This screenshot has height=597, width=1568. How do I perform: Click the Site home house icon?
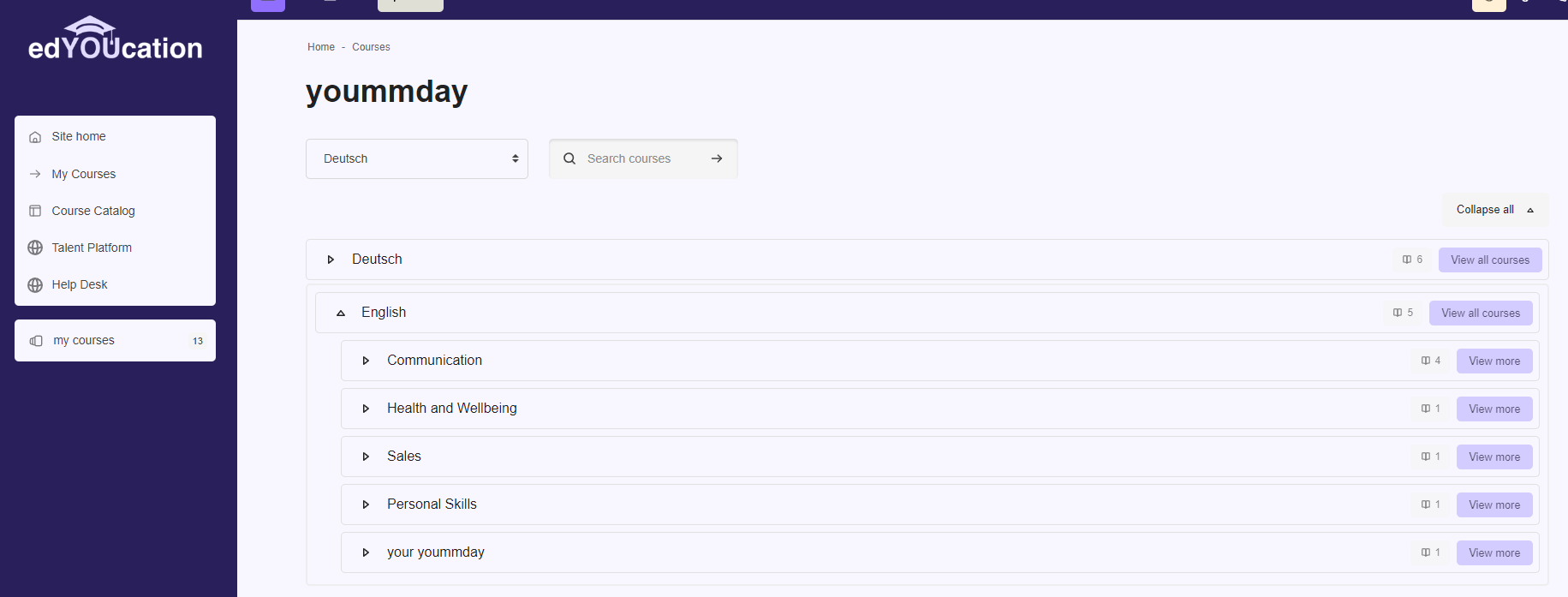click(x=35, y=137)
